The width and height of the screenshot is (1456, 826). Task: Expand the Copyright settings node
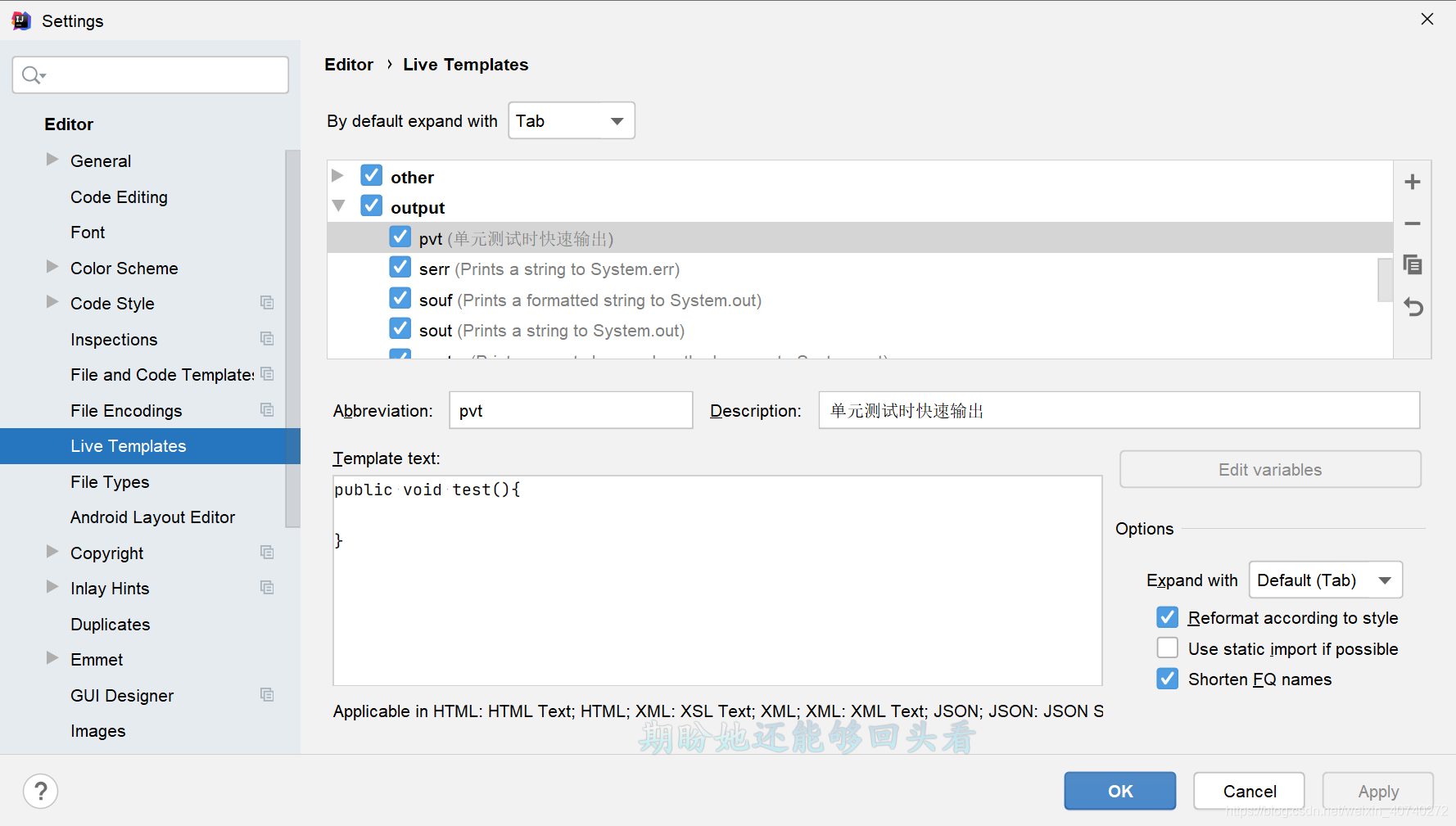(x=52, y=552)
